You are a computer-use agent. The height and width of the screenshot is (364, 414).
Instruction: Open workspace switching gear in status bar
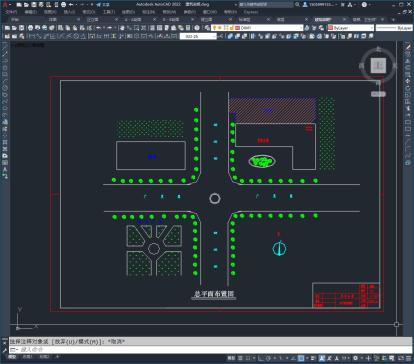click(355, 358)
